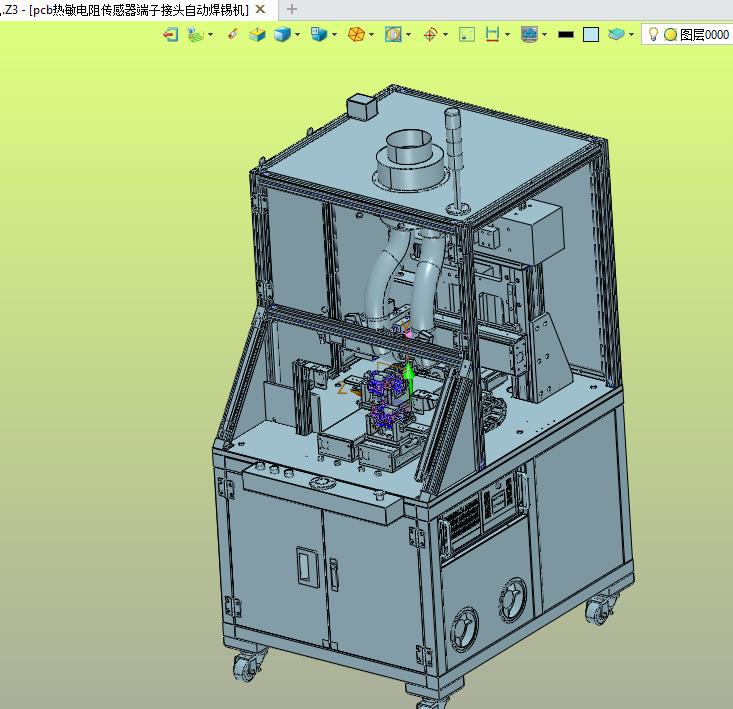
Task: Click the orange polyhedron mesh icon
Action: [x=356, y=35]
